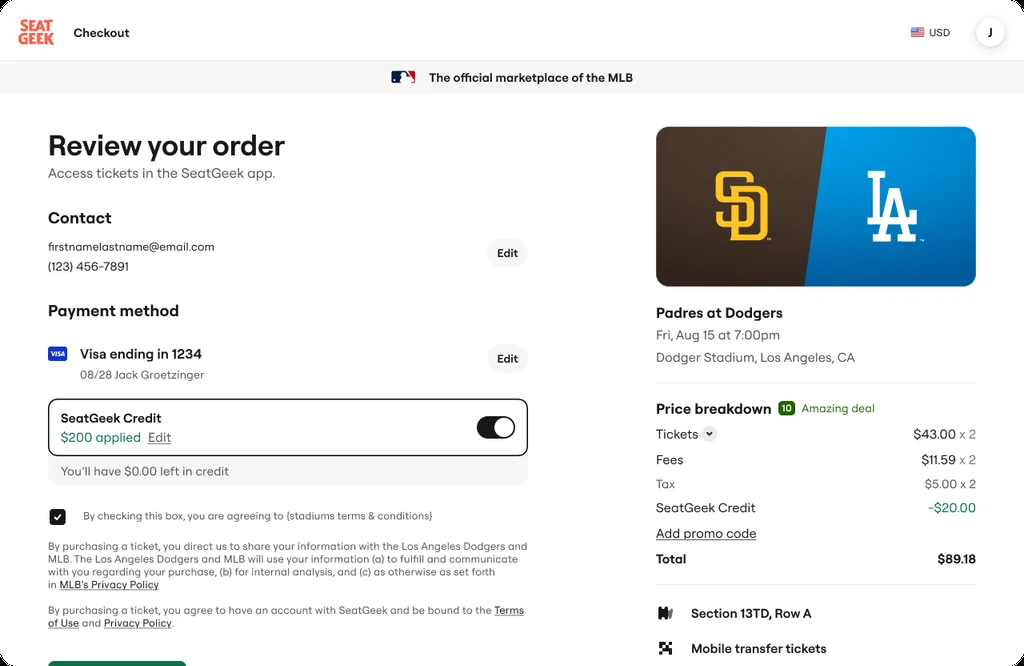Open the SeatGeek Privacy Policy link

pos(138,624)
